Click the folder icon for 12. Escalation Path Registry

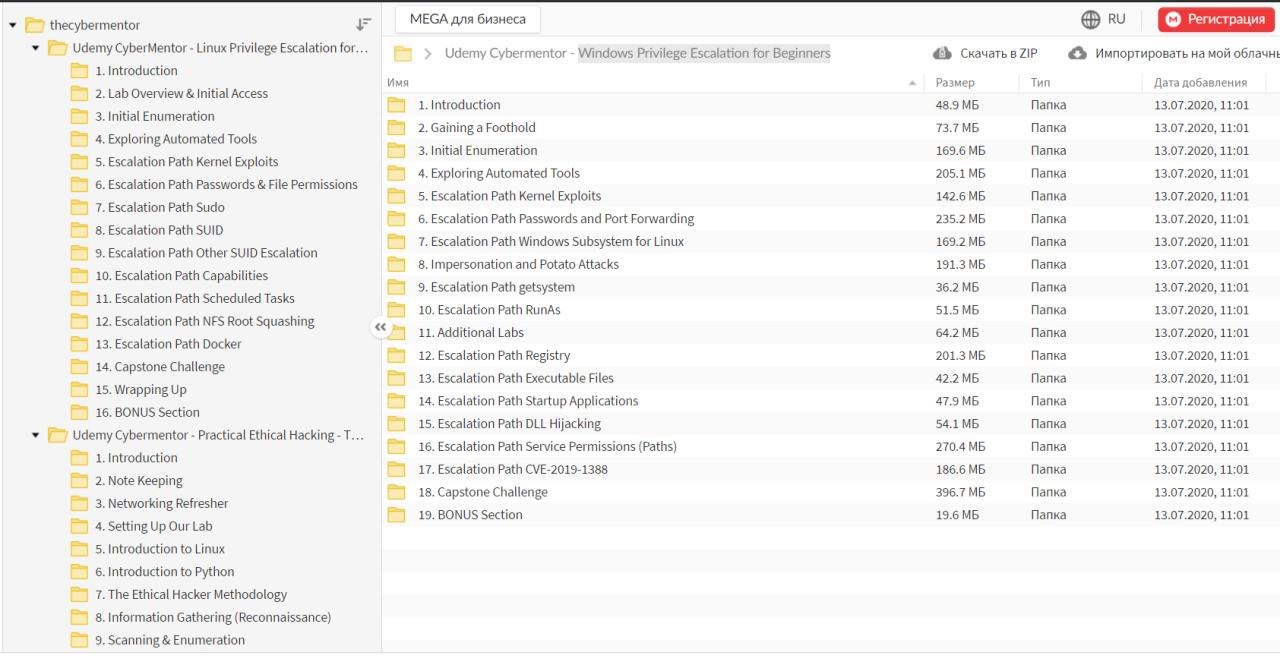pyautogui.click(x=397, y=356)
